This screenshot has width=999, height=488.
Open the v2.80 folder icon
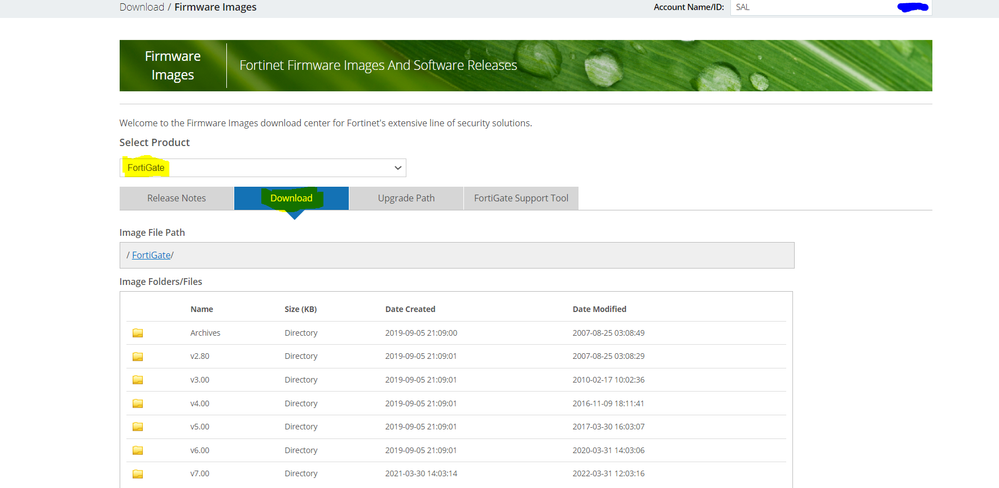[138, 357]
